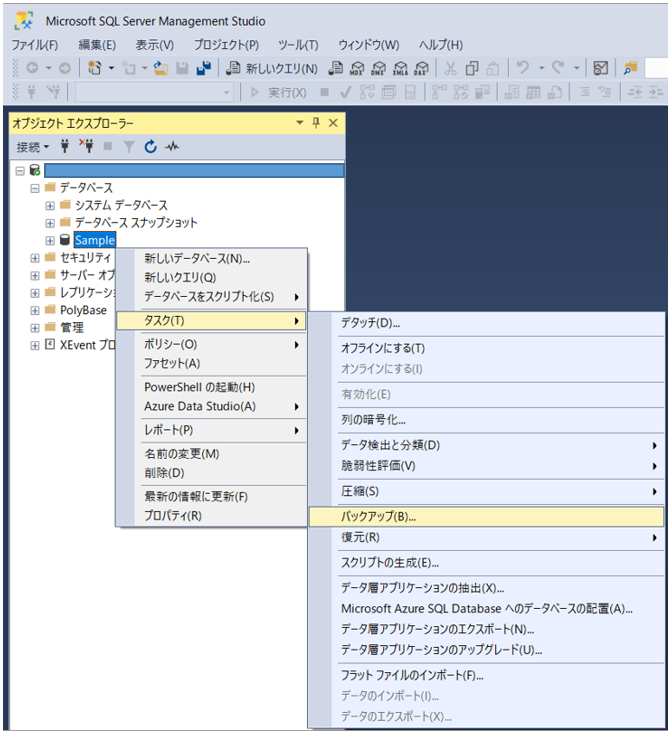The width and height of the screenshot is (671, 734).
Task: Collapse the データベース folder node
Action: (35, 189)
